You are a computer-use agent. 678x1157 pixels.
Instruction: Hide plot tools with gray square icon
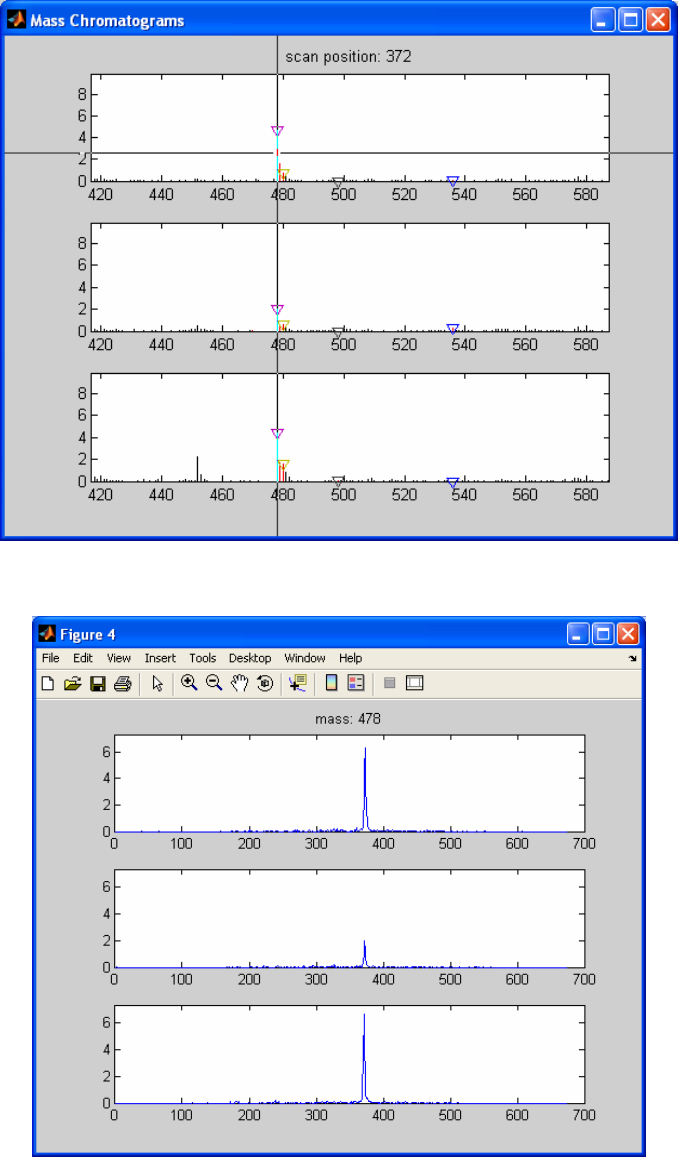click(390, 683)
